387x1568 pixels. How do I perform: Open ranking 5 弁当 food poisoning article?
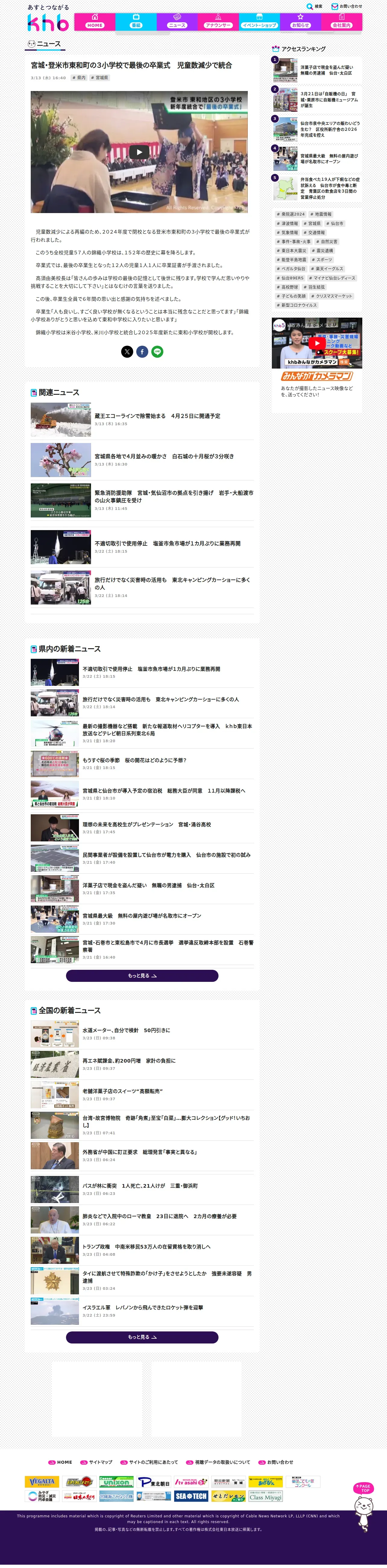coord(316,188)
